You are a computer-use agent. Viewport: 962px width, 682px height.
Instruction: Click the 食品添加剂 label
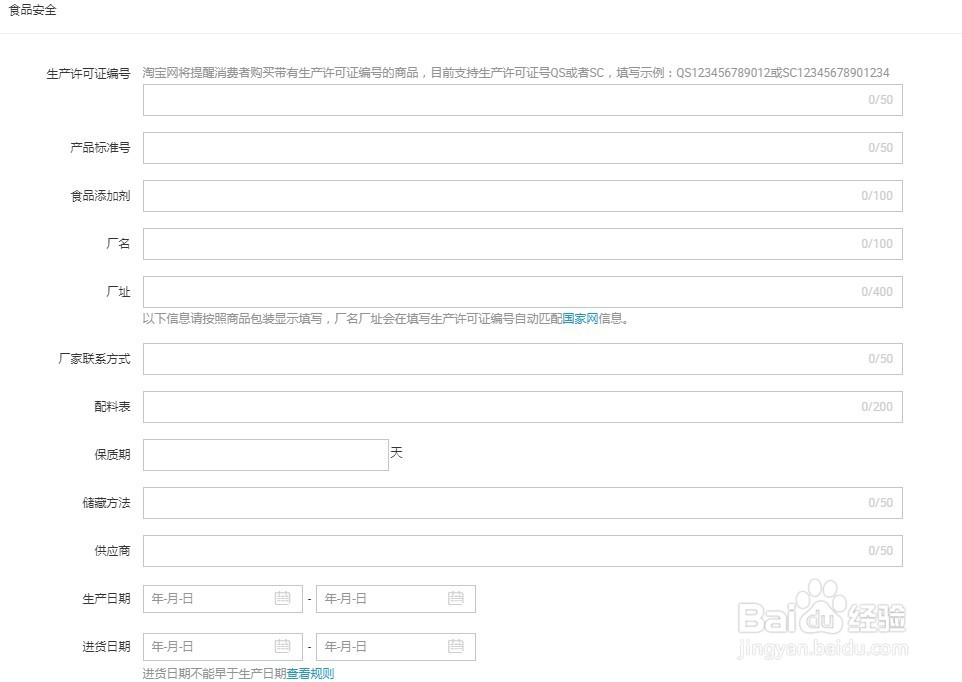tap(100, 196)
